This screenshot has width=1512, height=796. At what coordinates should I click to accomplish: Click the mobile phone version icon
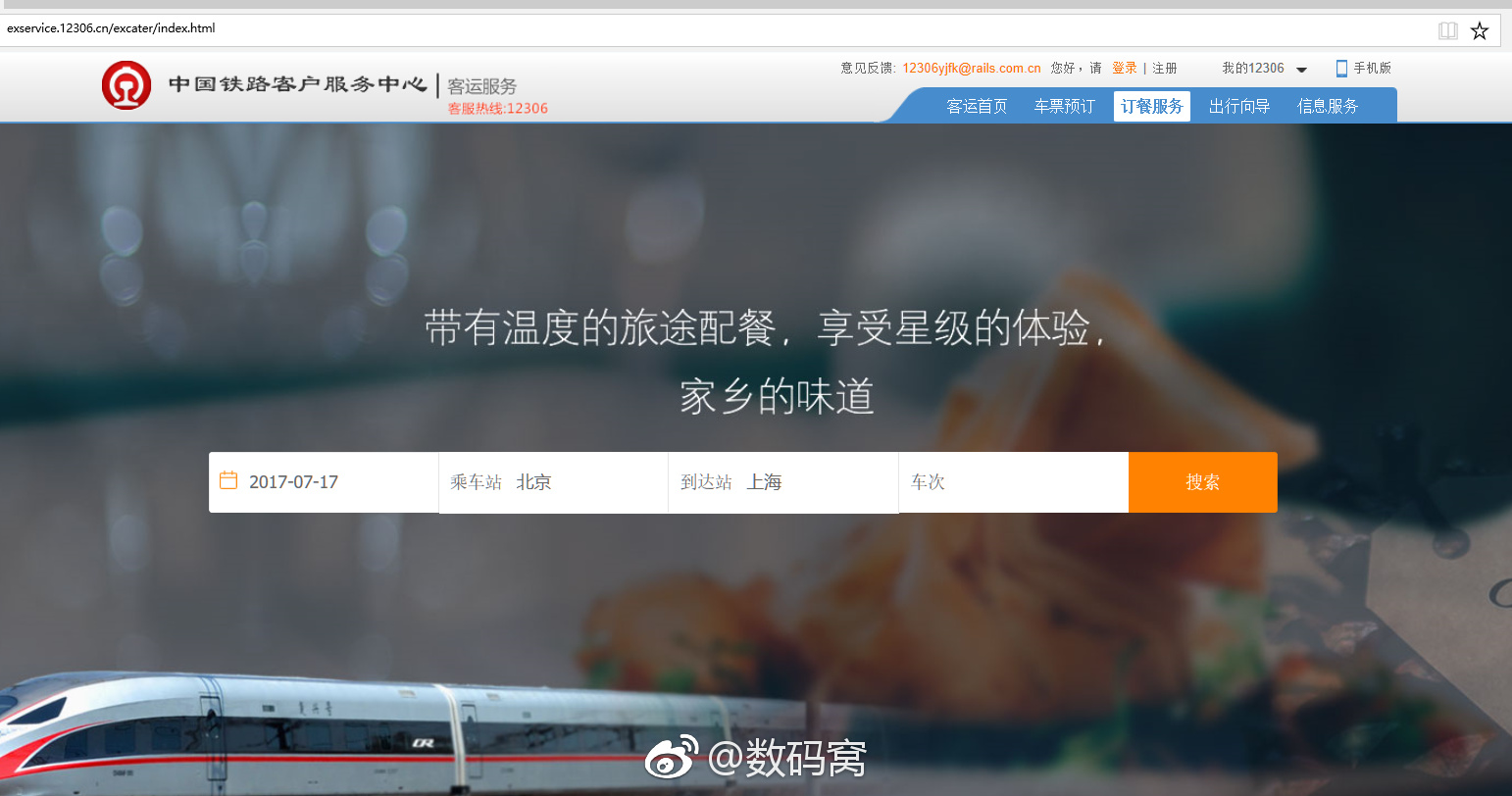1341,68
